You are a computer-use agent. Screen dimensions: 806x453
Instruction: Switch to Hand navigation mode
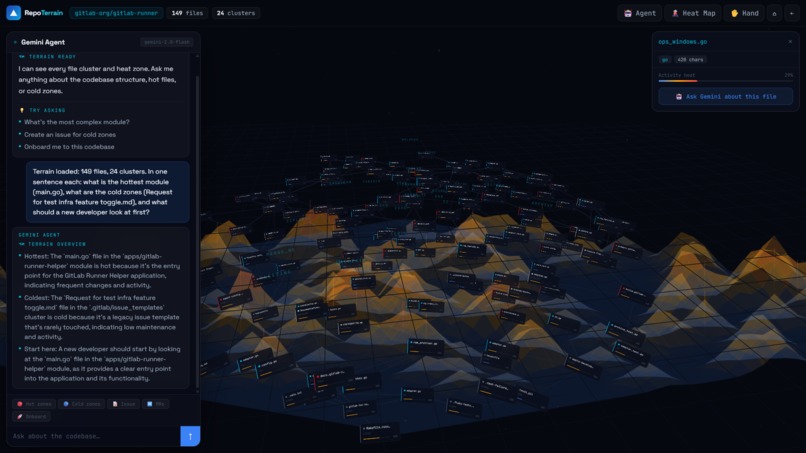click(744, 13)
